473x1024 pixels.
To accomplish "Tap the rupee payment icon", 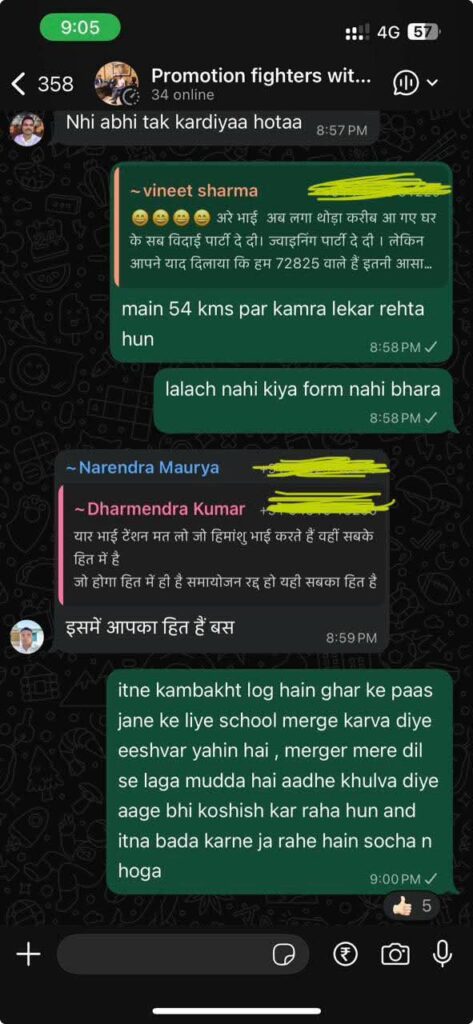I will (x=345, y=955).
